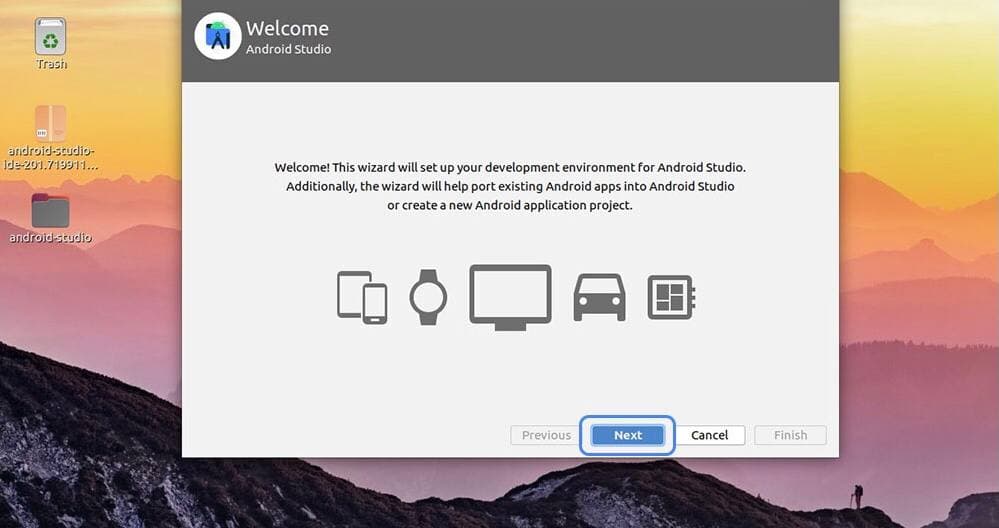999x528 pixels.
Task: Select the phone and tablet device icon
Action: click(362, 297)
